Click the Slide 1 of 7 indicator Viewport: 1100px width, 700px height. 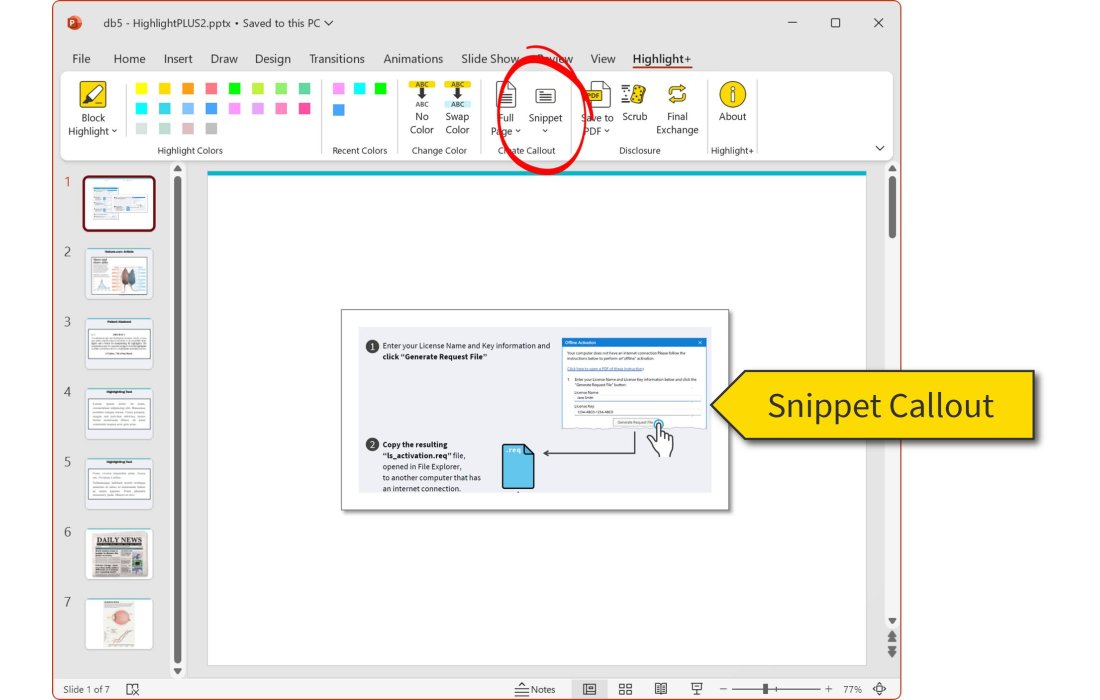86,689
